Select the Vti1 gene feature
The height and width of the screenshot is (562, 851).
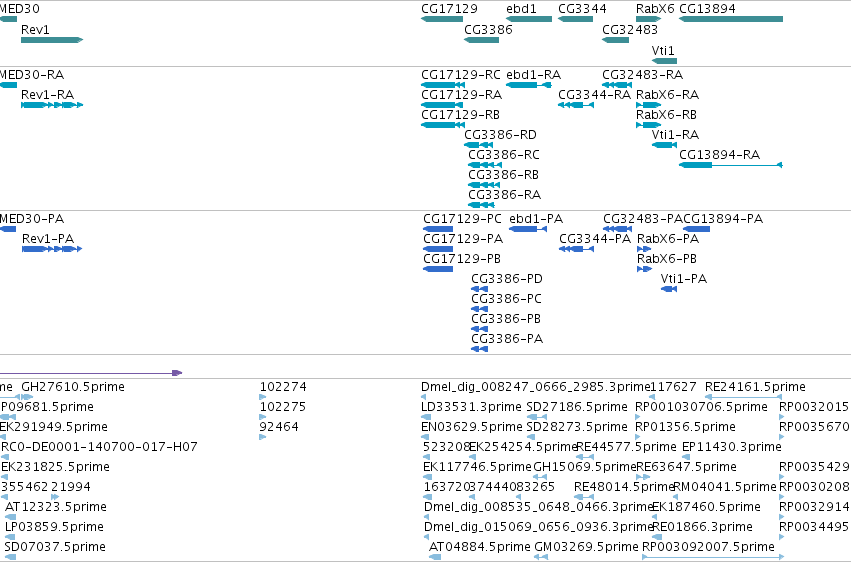click(664, 61)
